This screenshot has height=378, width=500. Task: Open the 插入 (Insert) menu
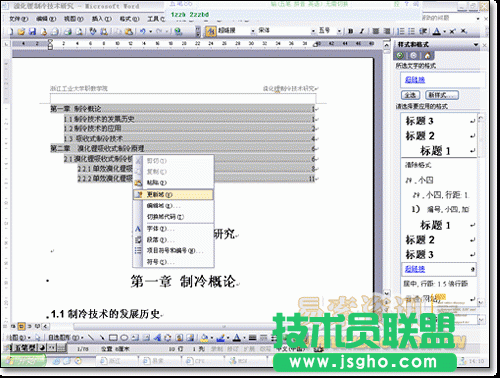102,19
